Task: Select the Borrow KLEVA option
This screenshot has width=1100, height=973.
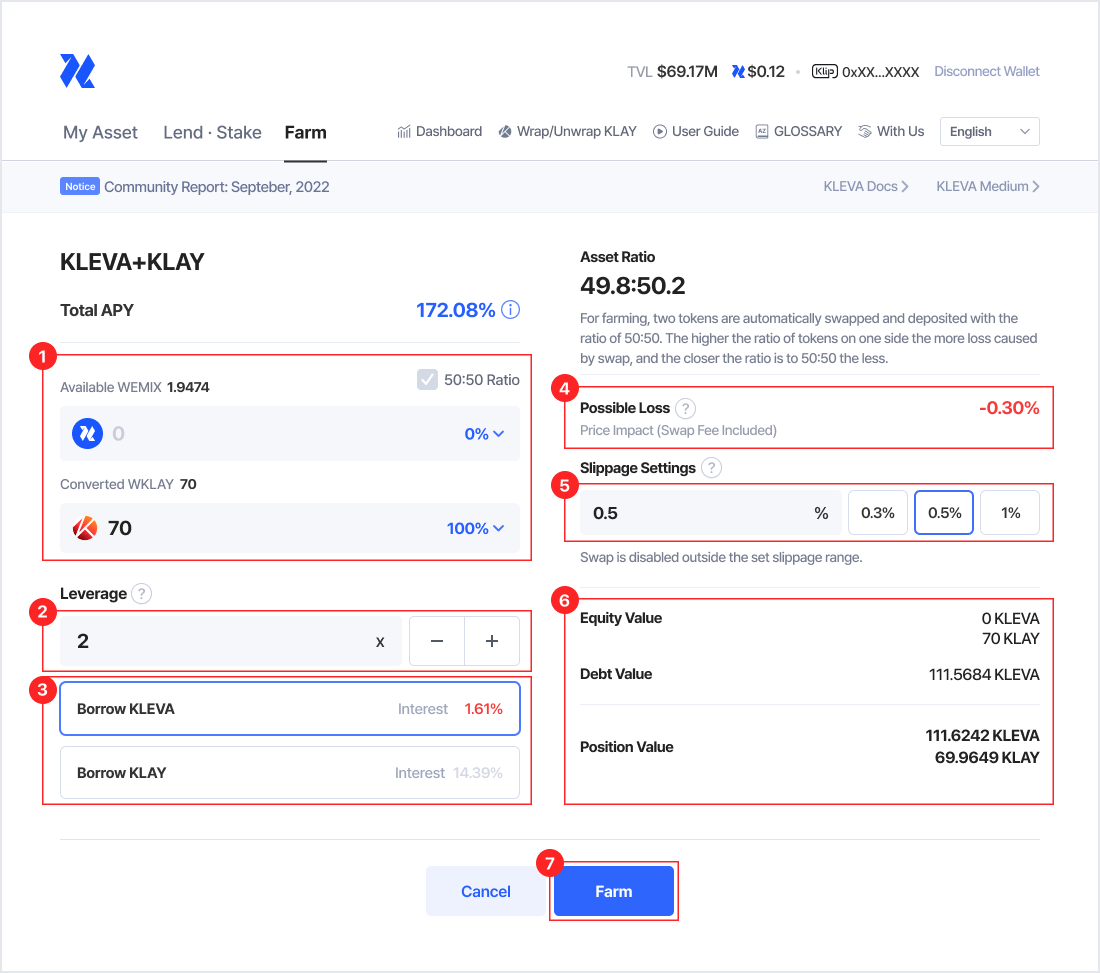Action: tap(290, 709)
